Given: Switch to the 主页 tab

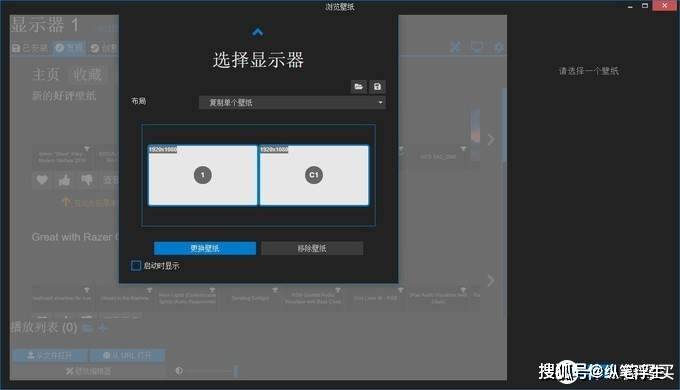Looking at the screenshot, I should point(46,75).
